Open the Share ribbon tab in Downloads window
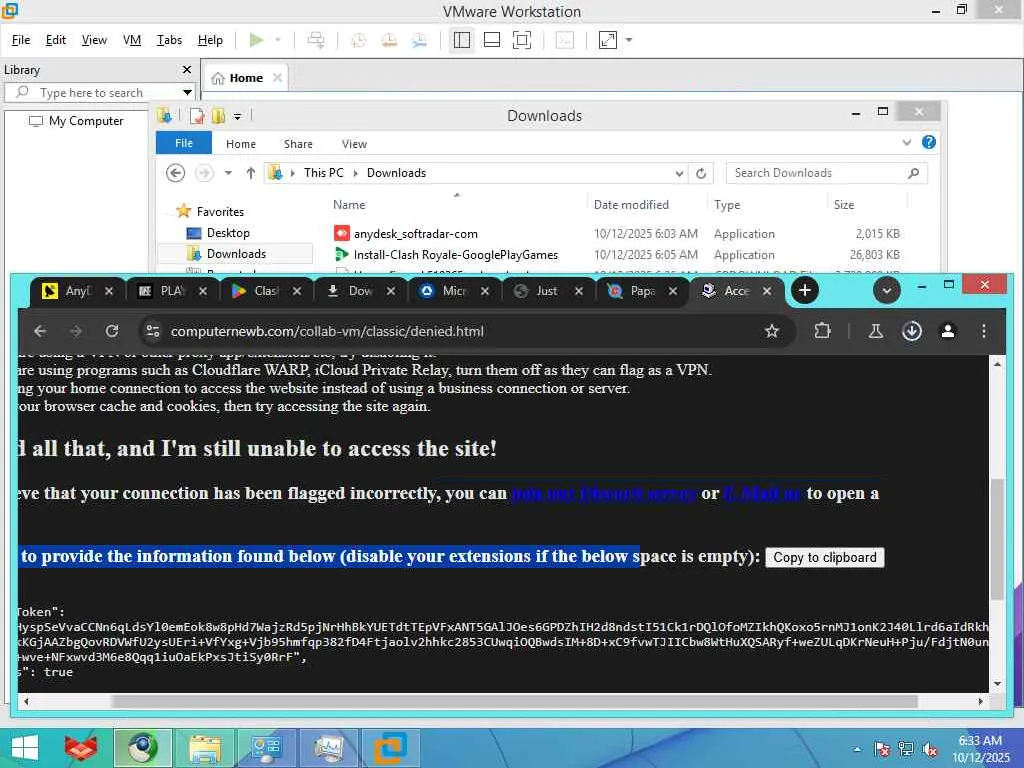1024x768 pixels. (x=298, y=144)
